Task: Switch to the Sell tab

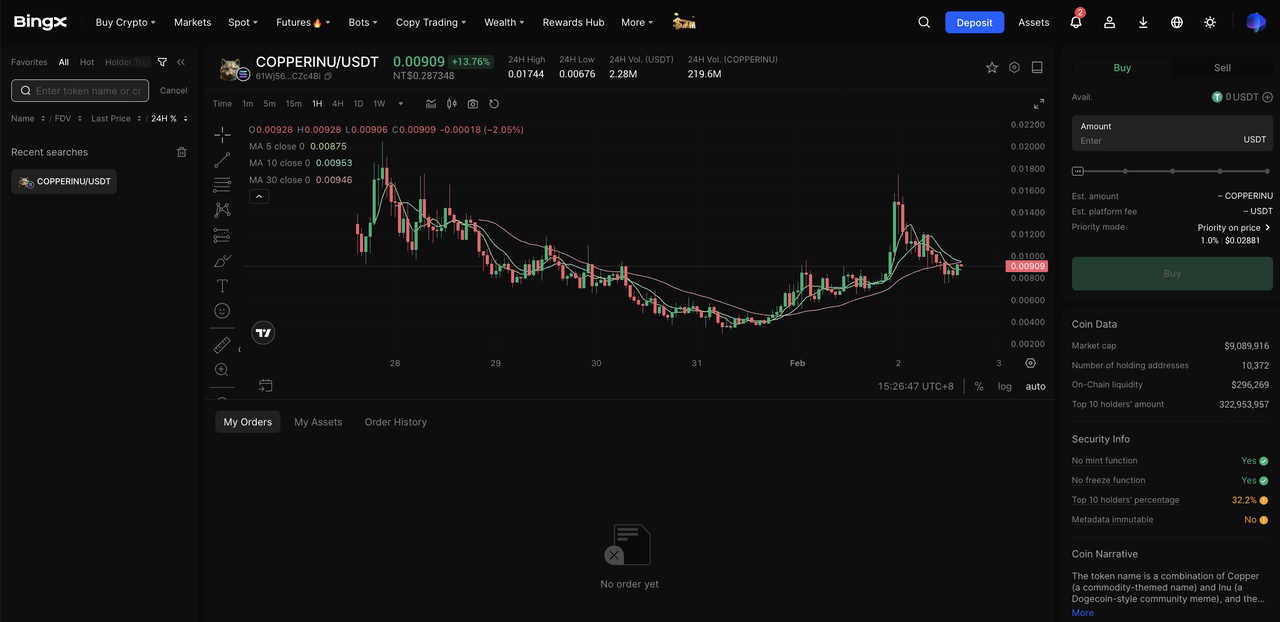Action: (x=1222, y=68)
